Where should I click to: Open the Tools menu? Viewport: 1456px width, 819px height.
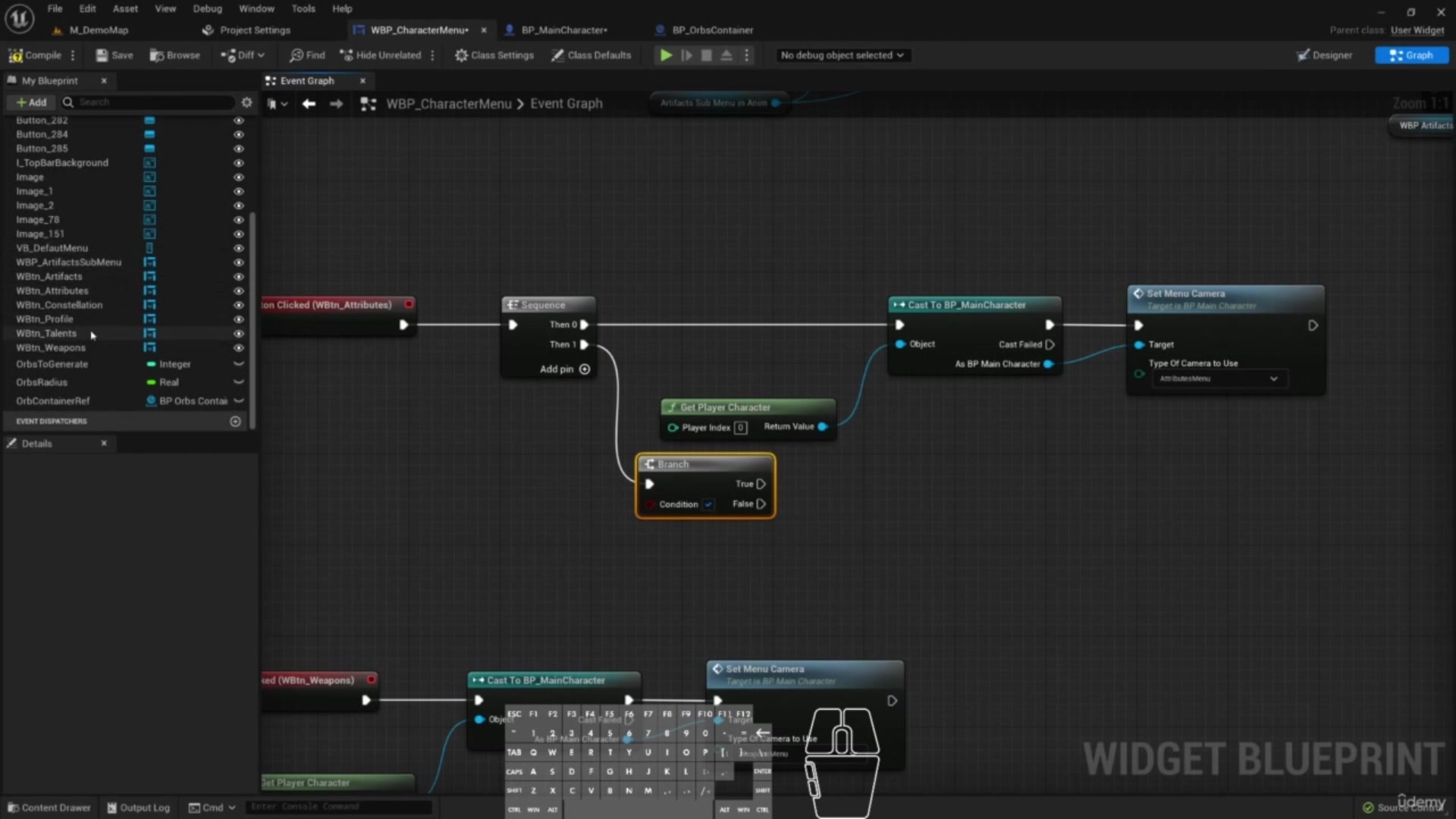coord(303,8)
